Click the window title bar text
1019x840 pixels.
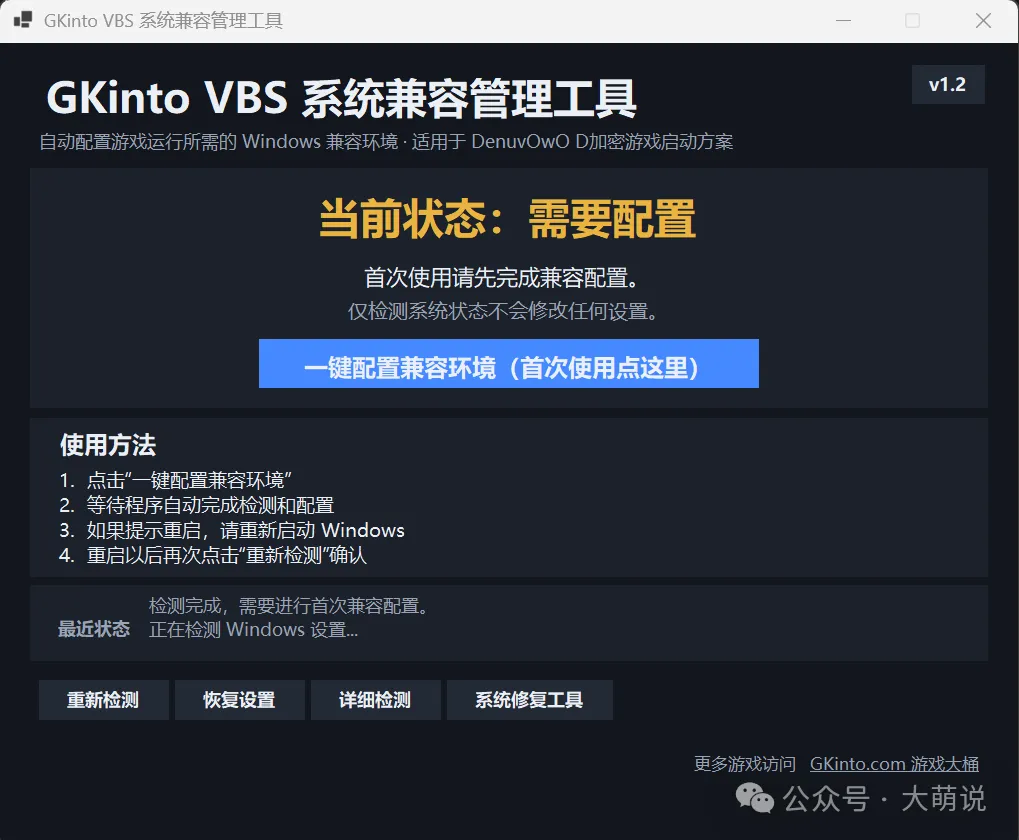point(163,21)
